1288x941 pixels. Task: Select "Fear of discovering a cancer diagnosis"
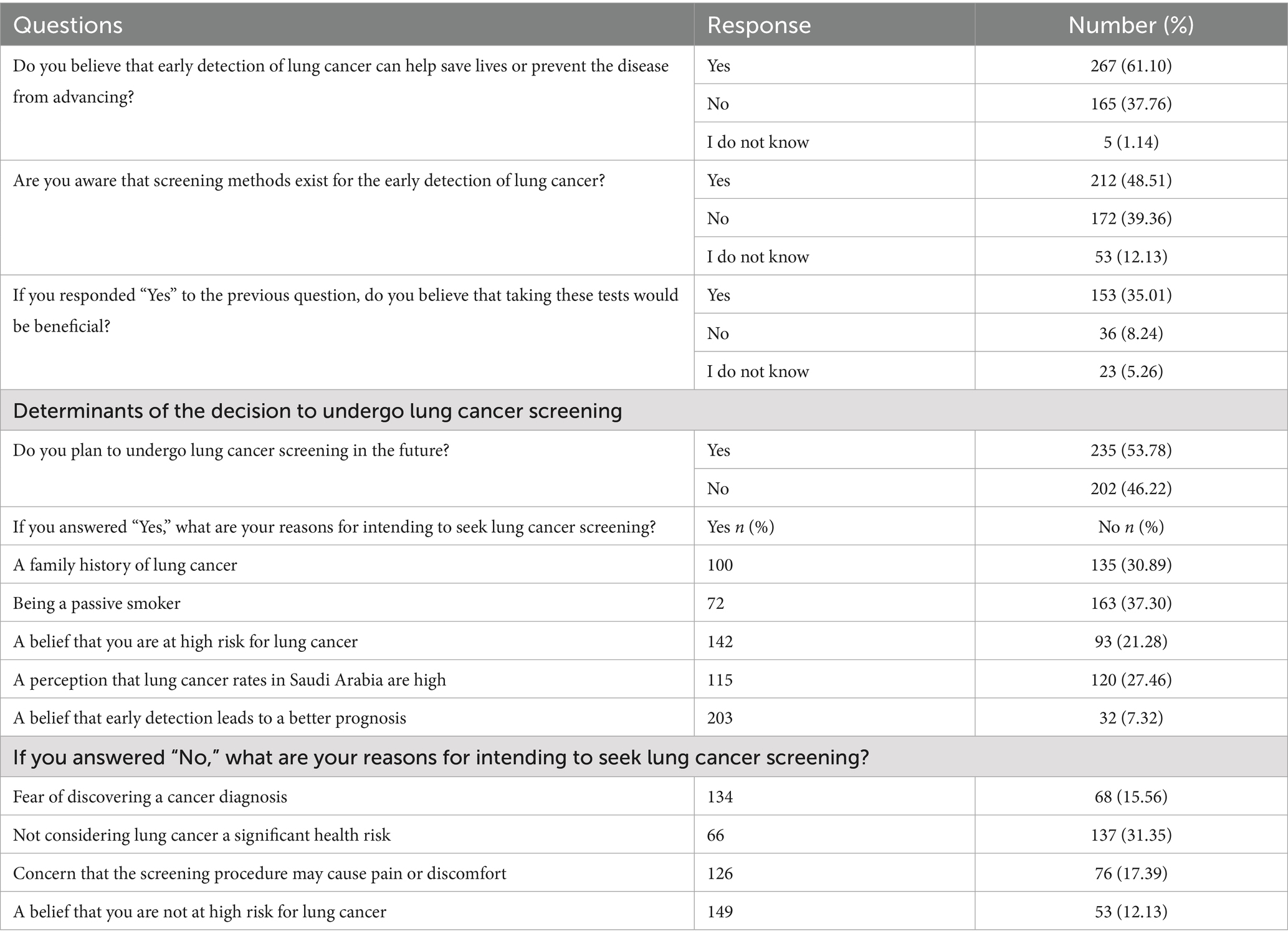pyautogui.click(x=150, y=797)
